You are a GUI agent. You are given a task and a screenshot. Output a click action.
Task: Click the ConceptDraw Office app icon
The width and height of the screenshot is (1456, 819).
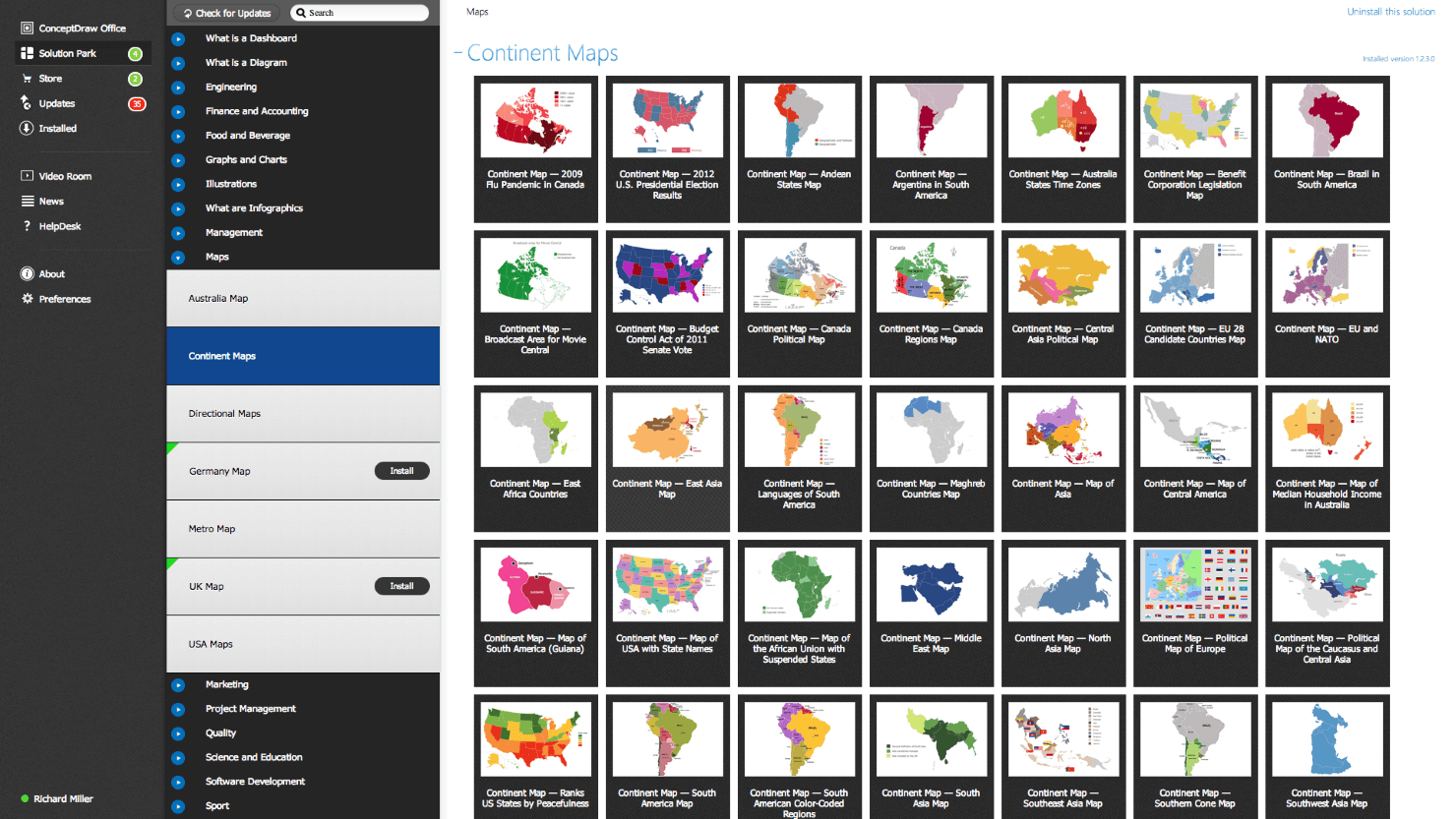[27, 29]
